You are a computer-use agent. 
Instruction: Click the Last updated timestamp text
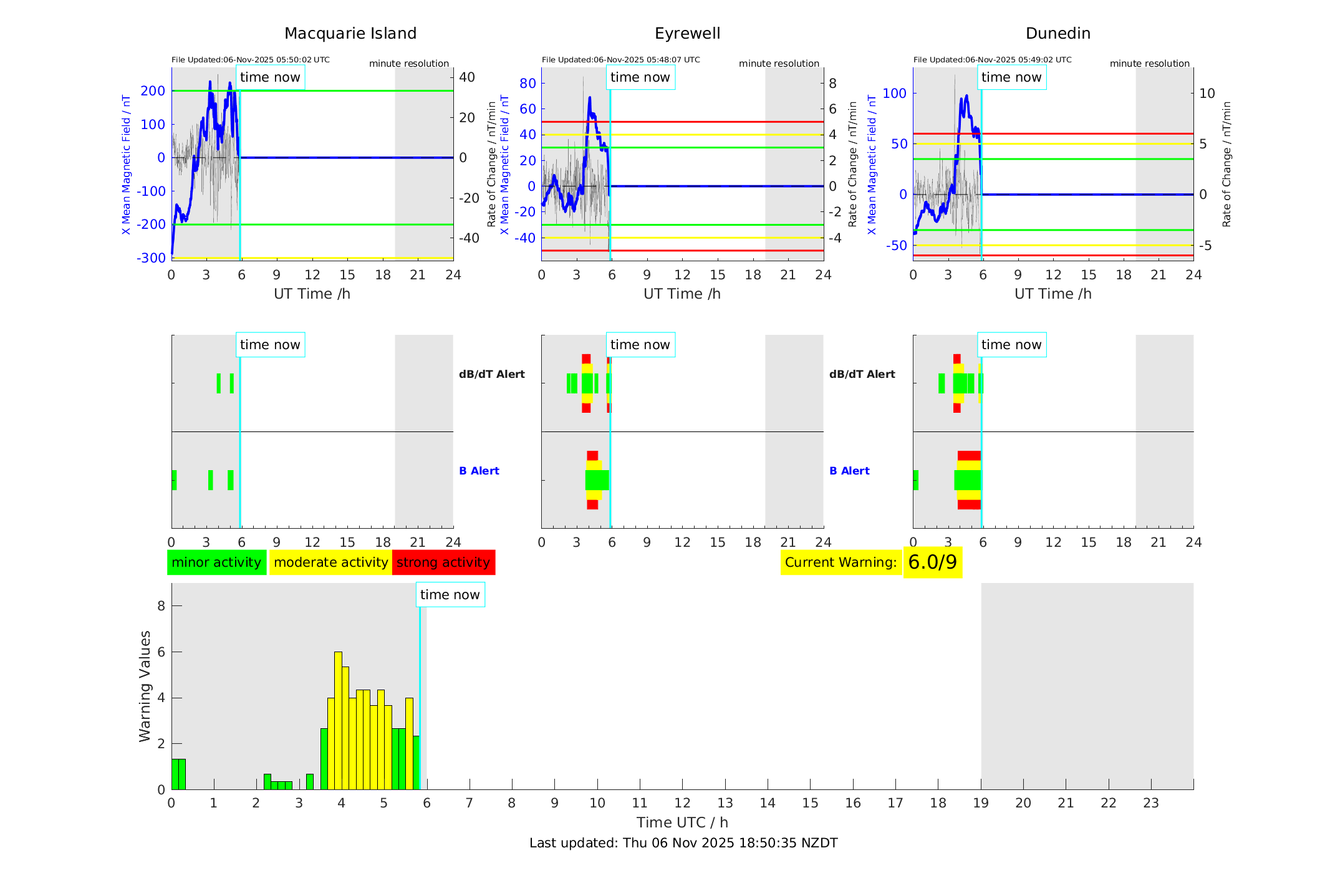(683, 842)
